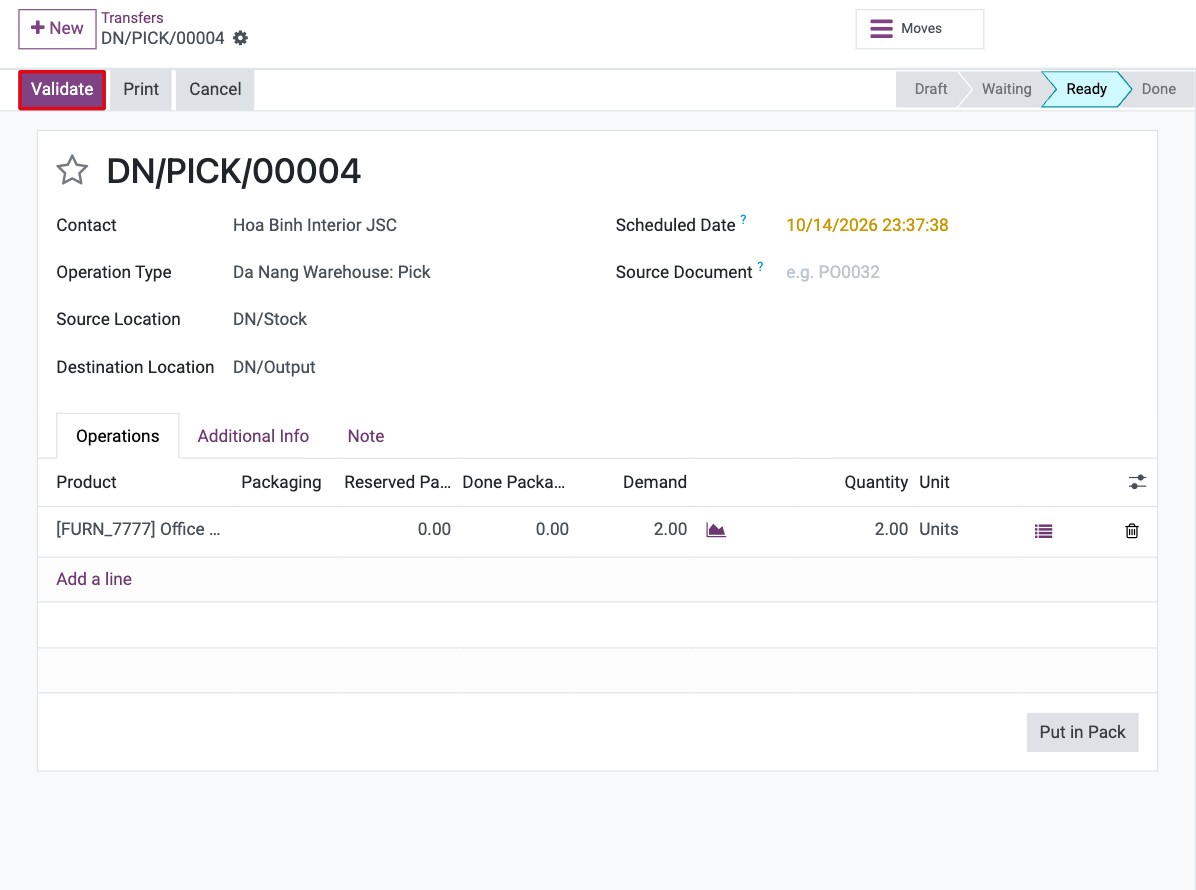
Task: Open Operation Type Da Nang Warehouse: Pick
Action: 331,272
